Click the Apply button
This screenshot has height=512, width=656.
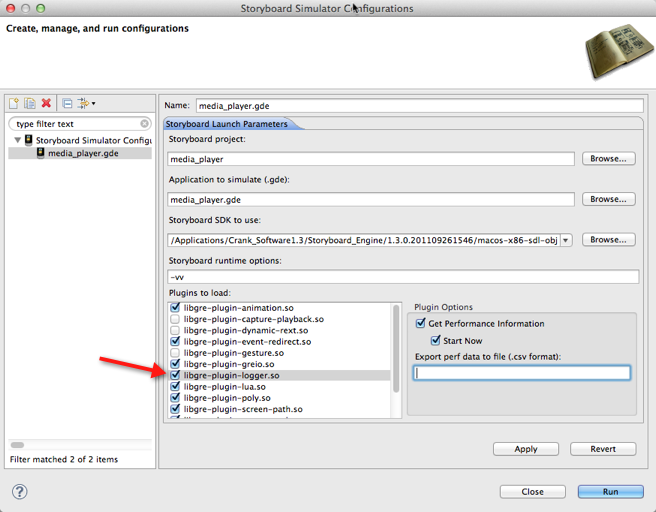pyautogui.click(x=526, y=449)
